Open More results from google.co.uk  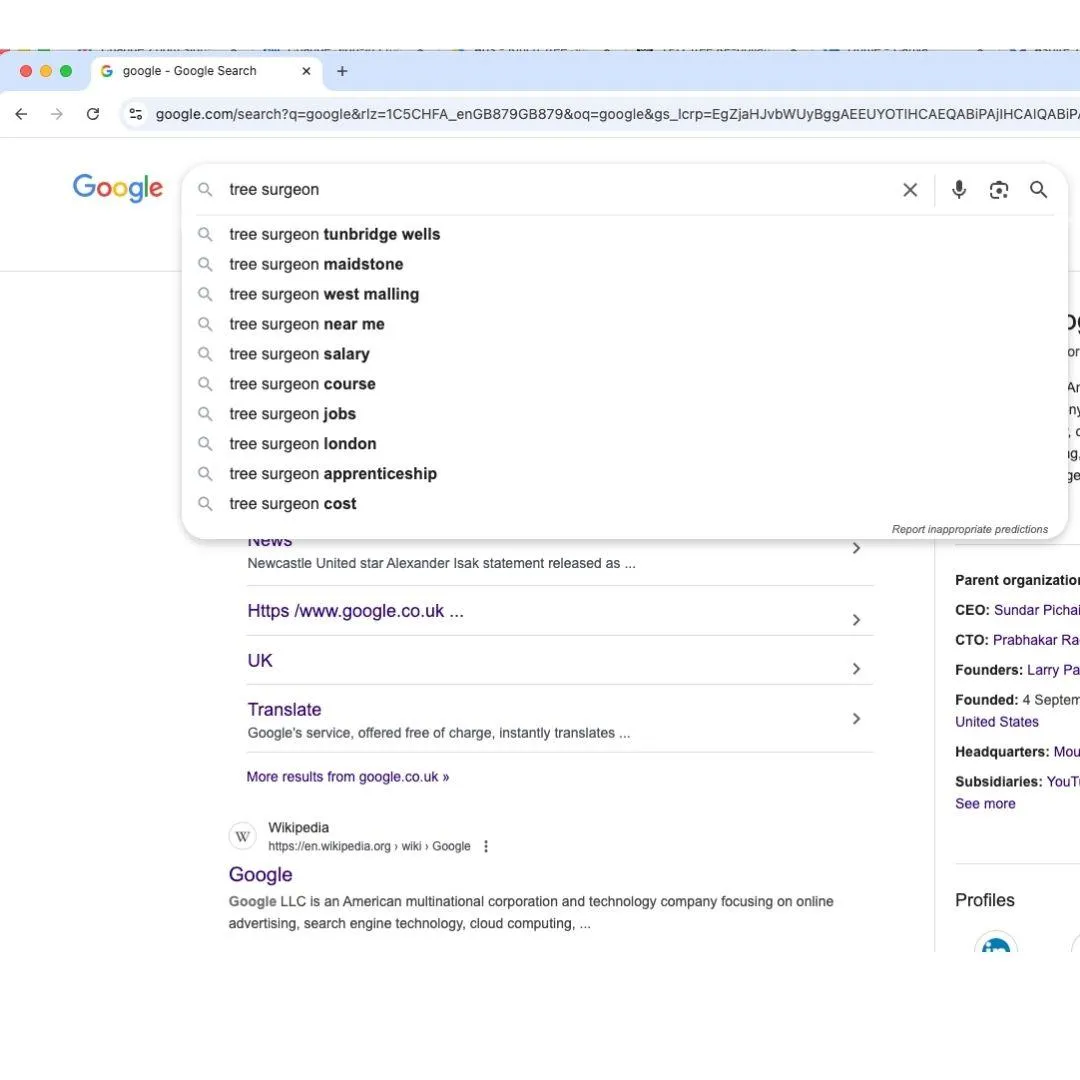(x=348, y=777)
